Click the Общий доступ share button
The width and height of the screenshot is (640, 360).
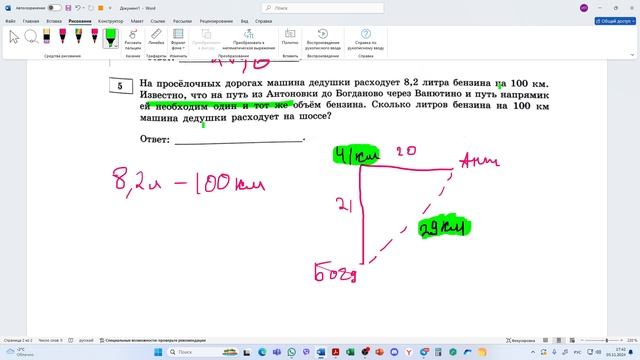pos(615,21)
